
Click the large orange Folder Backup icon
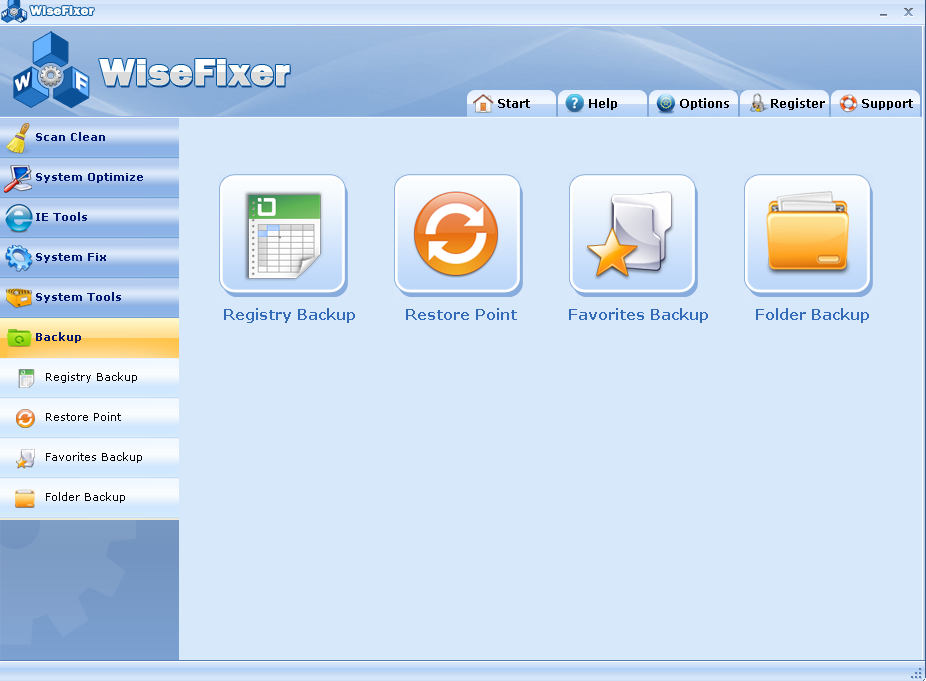[x=807, y=234]
